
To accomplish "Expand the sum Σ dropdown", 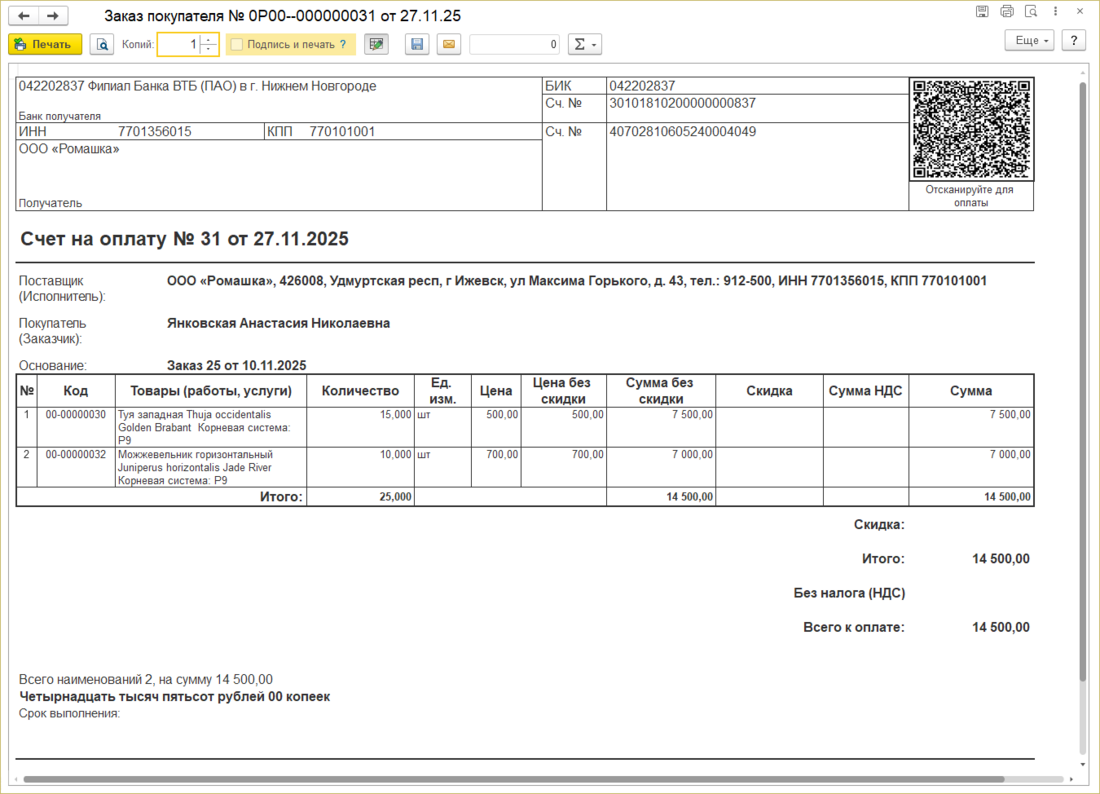I will 584,44.
